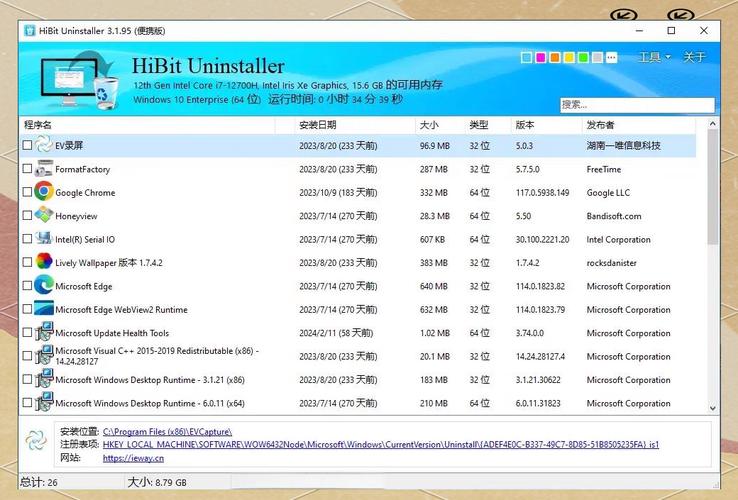The width and height of the screenshot is (738, 500).
Task: Click the Intel(R) Serial IO icon
Action: [44, 238]
